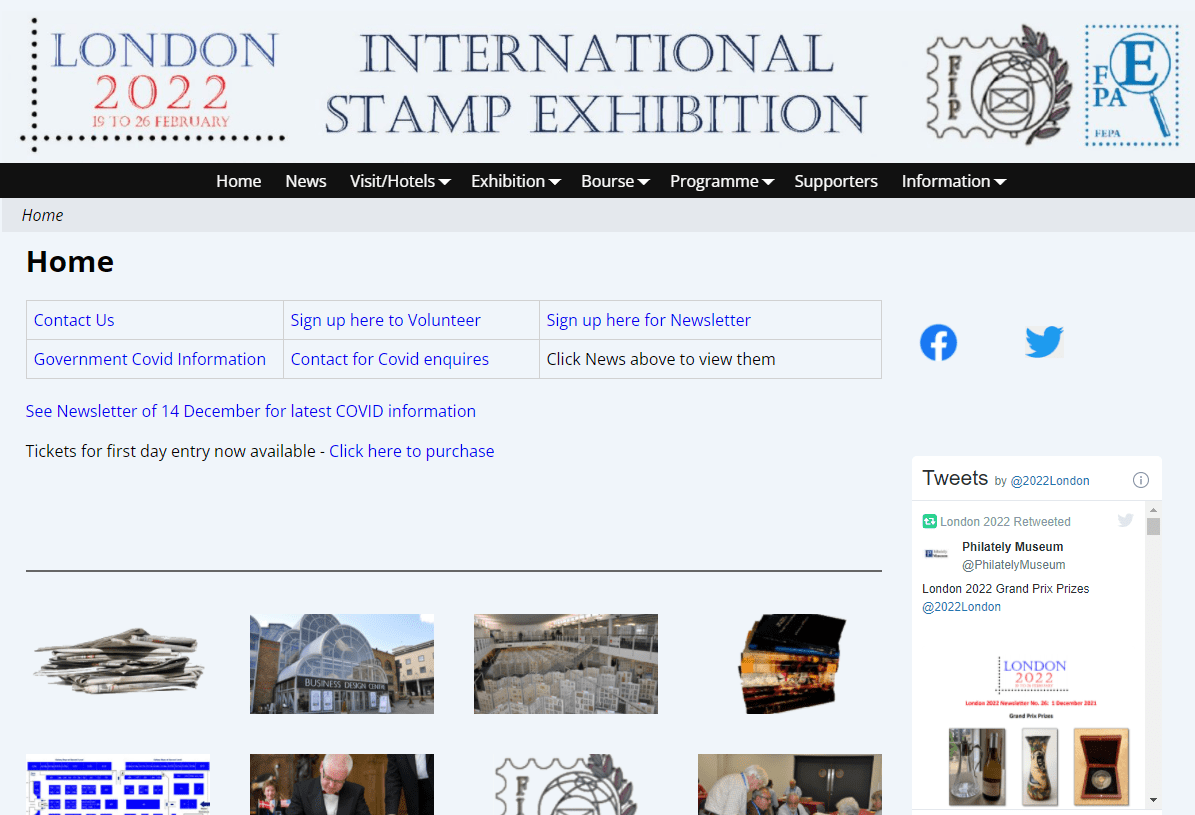Viewport: 1195px width, 815px height.
Task: Click @PhilatelyMuseum handle in tweet
Action: 1014,565
